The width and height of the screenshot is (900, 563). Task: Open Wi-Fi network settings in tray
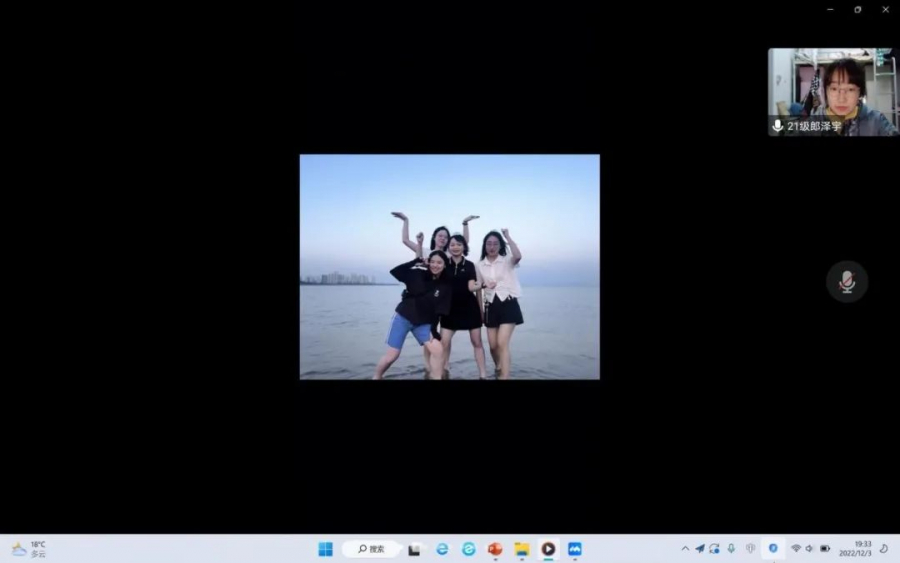pyautogui.click(x=796, y=549)
